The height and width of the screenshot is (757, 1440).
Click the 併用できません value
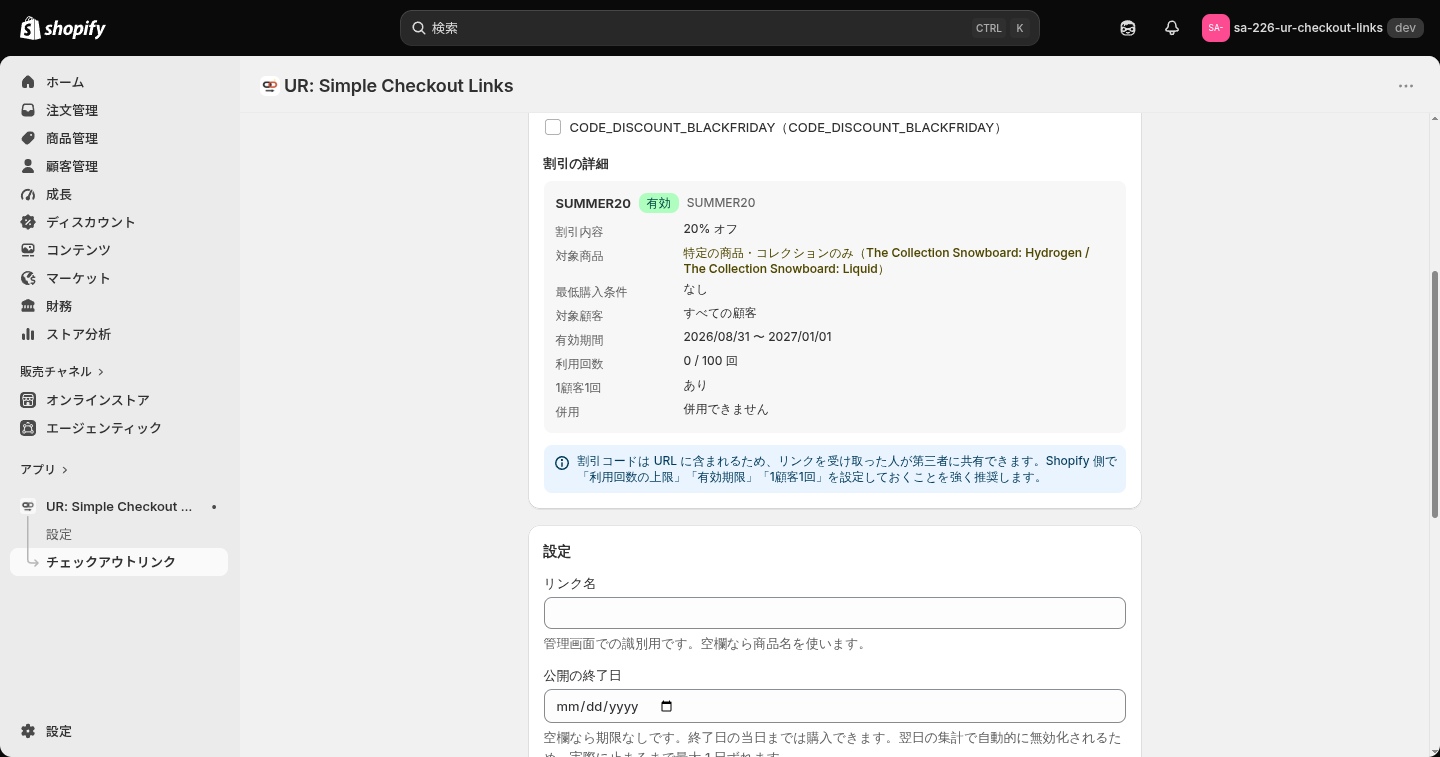point(726,409)
